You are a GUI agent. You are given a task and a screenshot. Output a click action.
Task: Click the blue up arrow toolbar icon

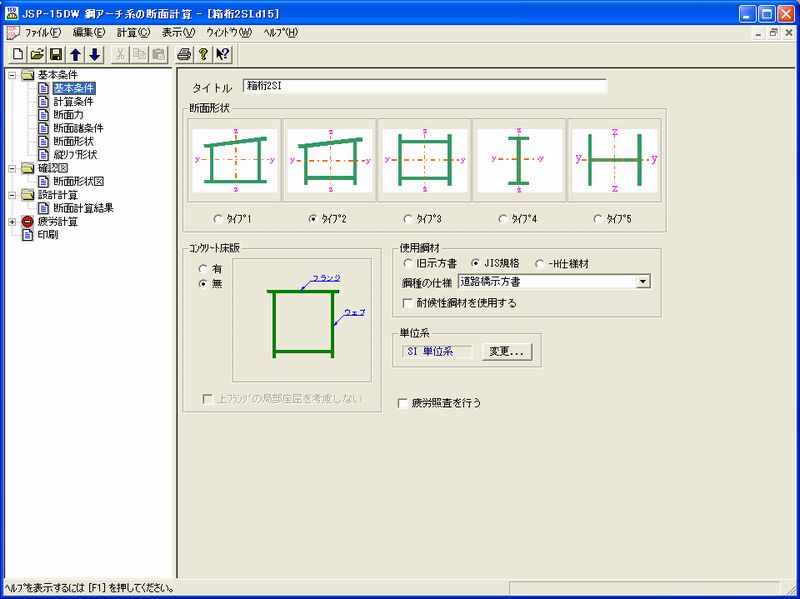tap(76, 53)
